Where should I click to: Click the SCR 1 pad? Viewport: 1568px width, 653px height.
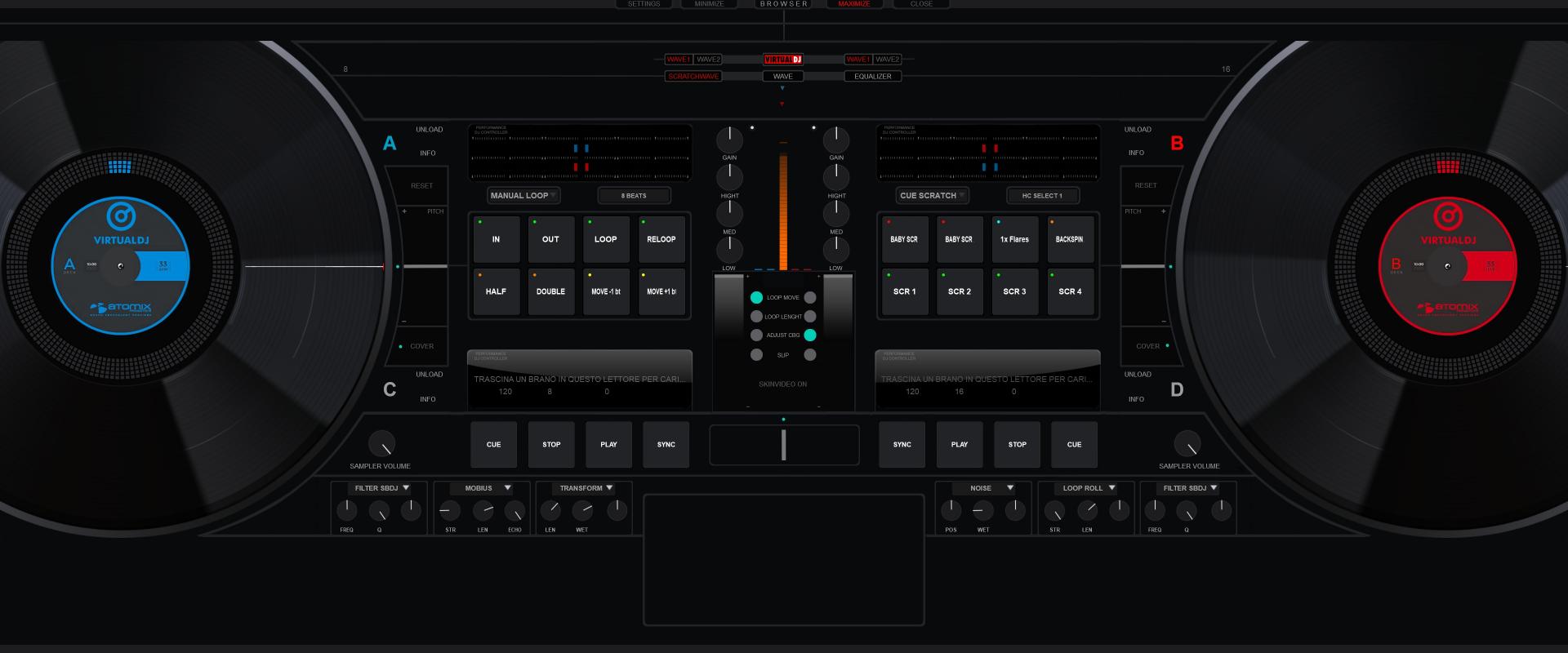904,291
